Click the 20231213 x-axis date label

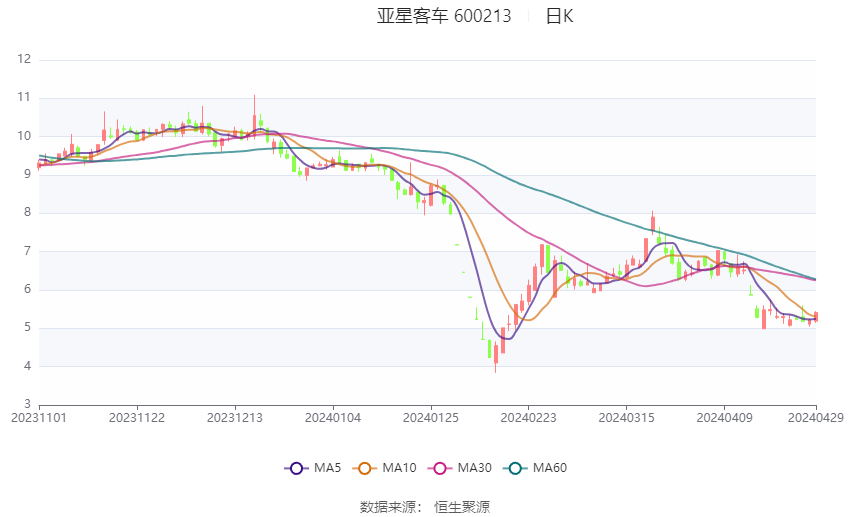pyautogui.click(x=235, y=418)
